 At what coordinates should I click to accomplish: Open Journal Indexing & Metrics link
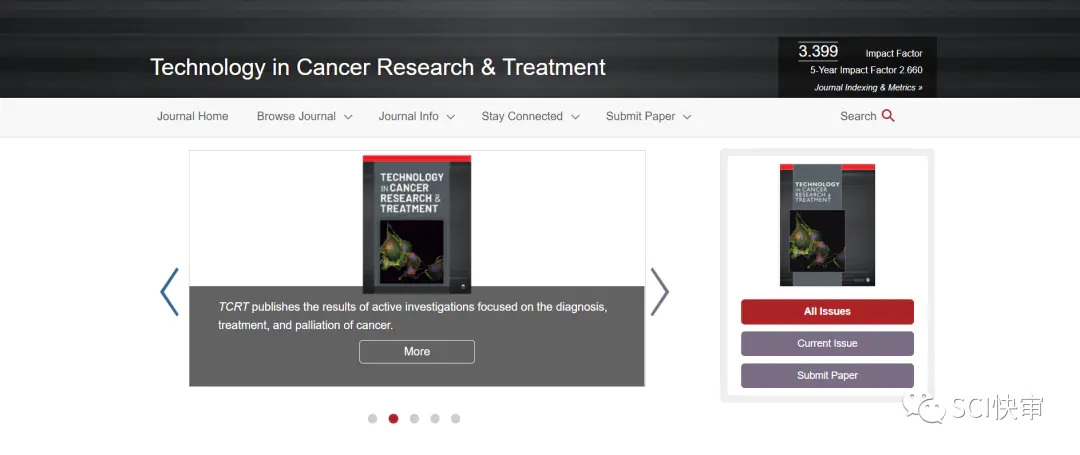[x=868, y=88]
